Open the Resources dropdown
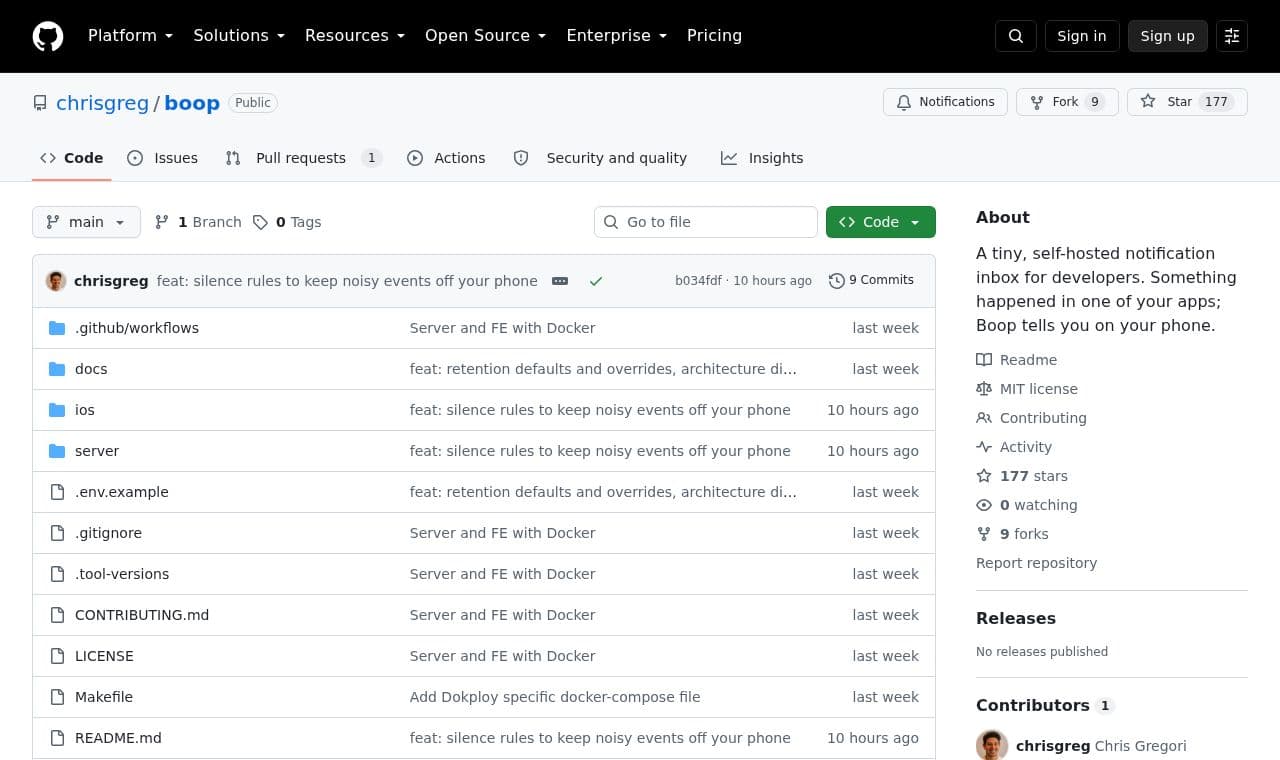 [355, 36]
